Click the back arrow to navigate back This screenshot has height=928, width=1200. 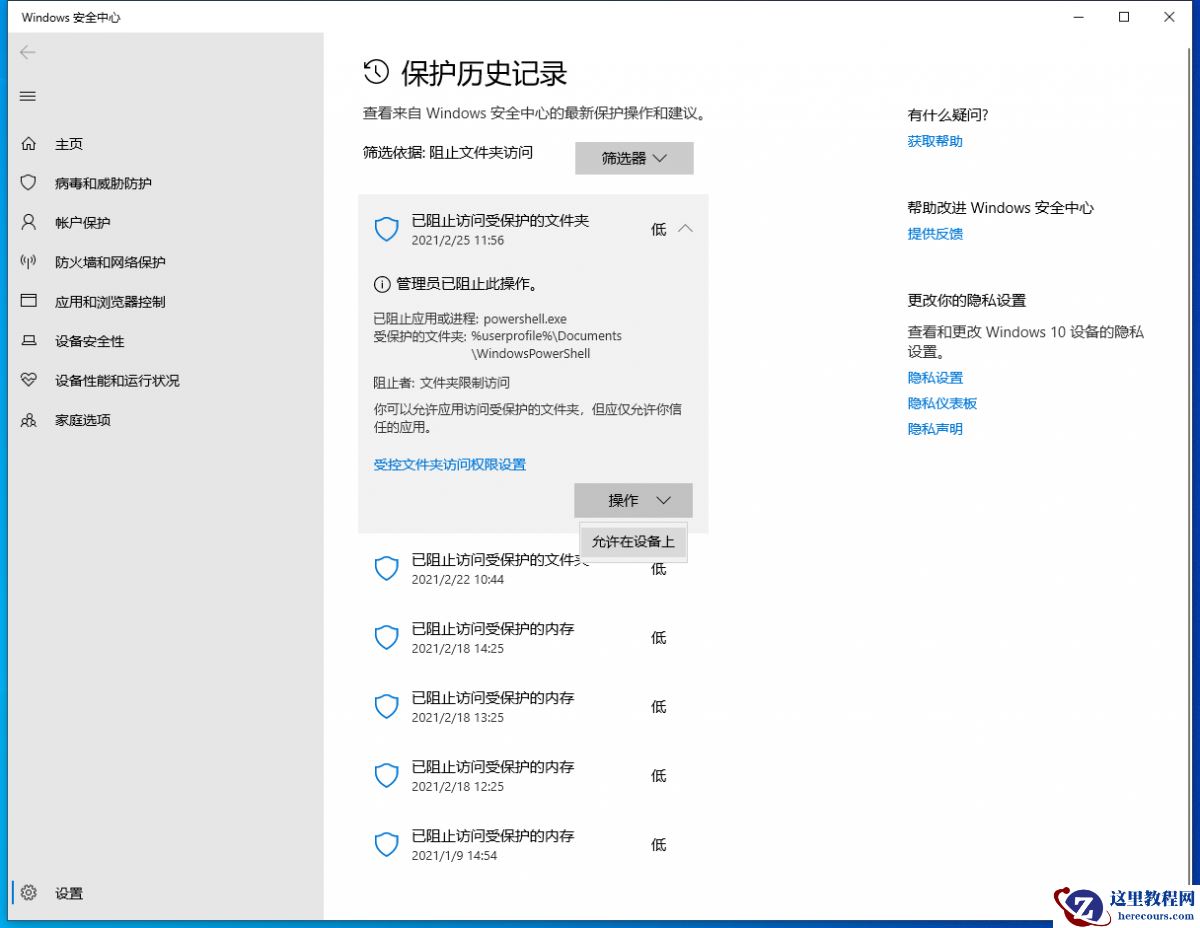[x=27, y=53]
